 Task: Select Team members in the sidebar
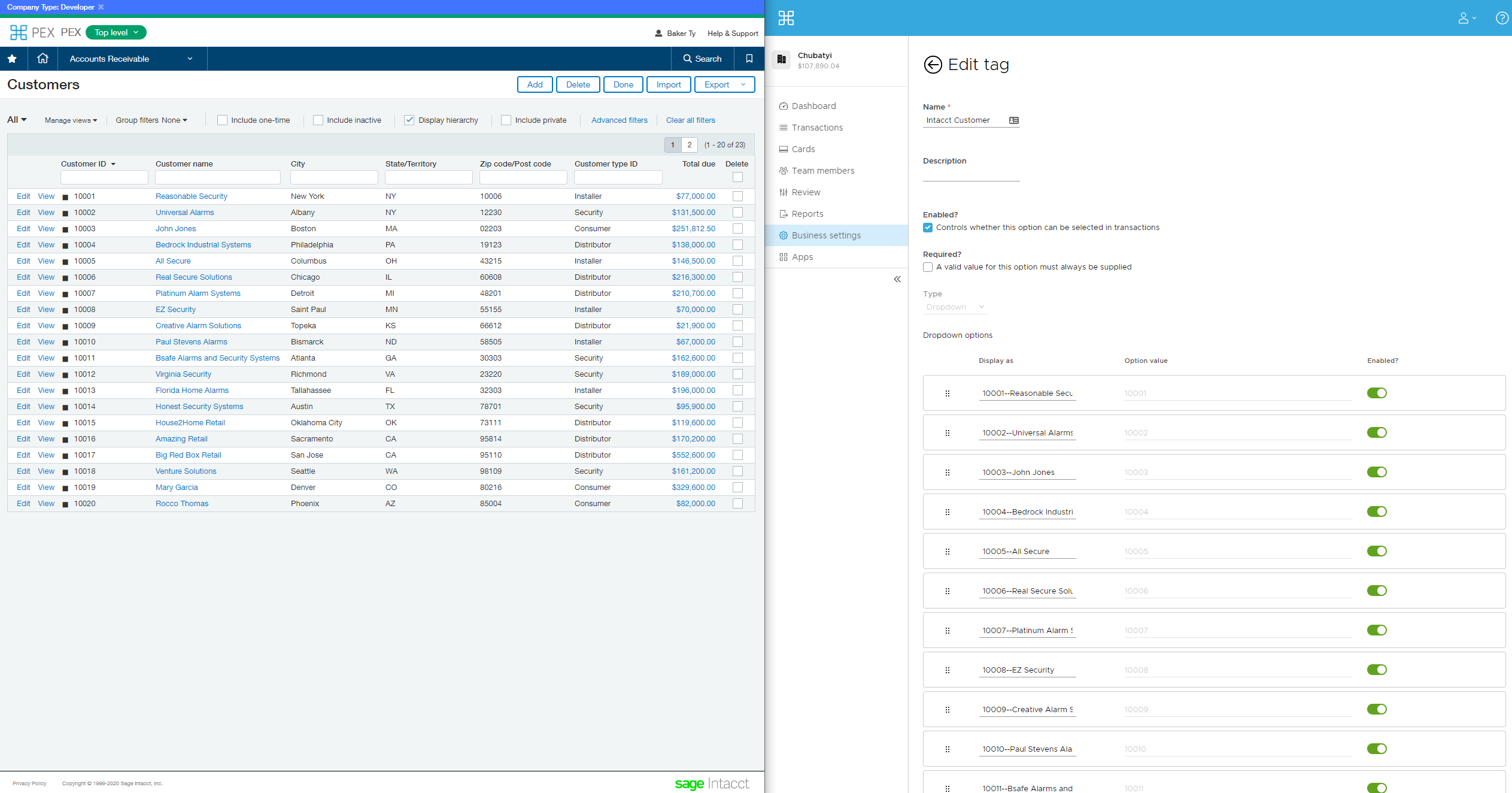(822, 171)
